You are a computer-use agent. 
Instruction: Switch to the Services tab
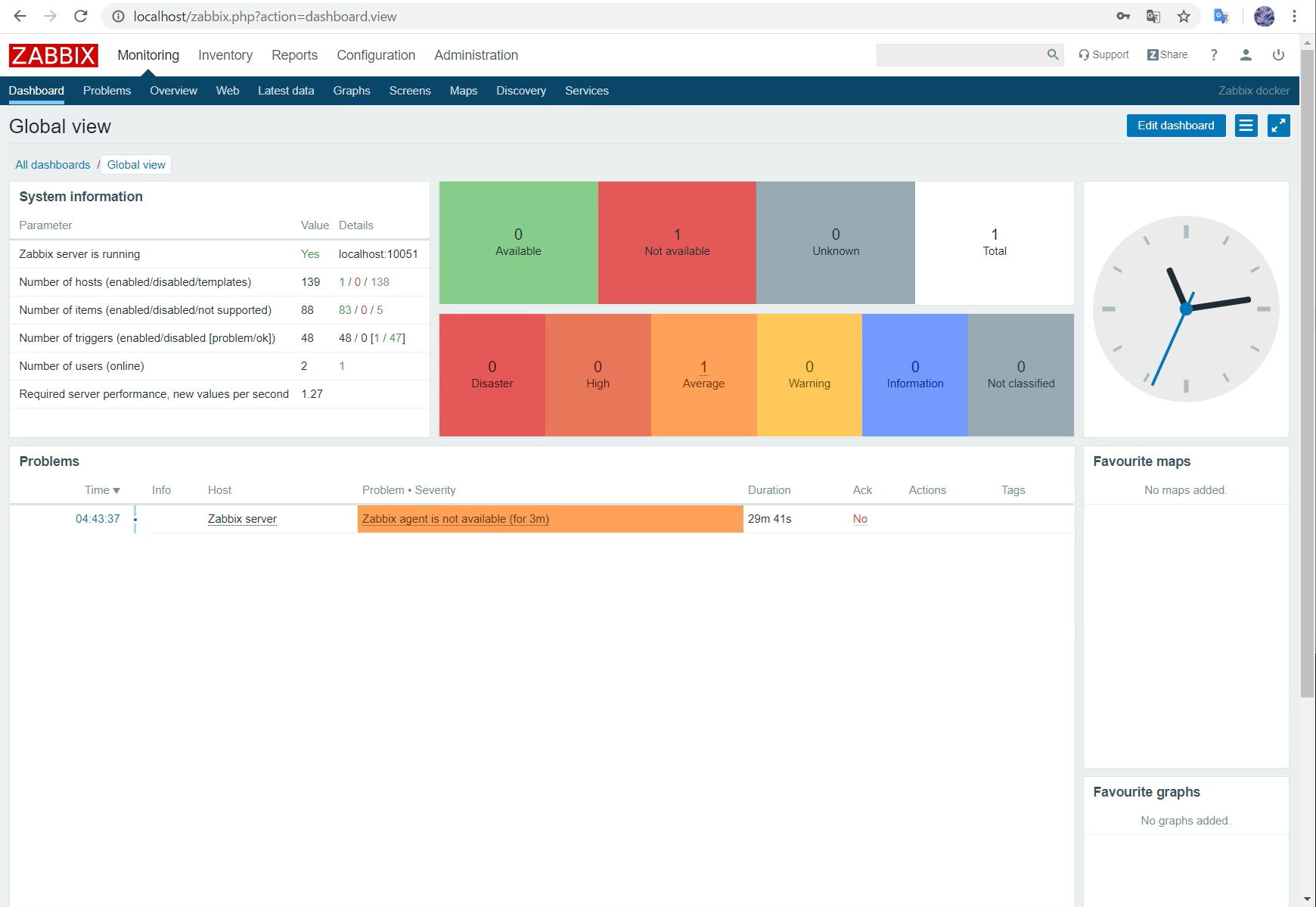[587, 91]
